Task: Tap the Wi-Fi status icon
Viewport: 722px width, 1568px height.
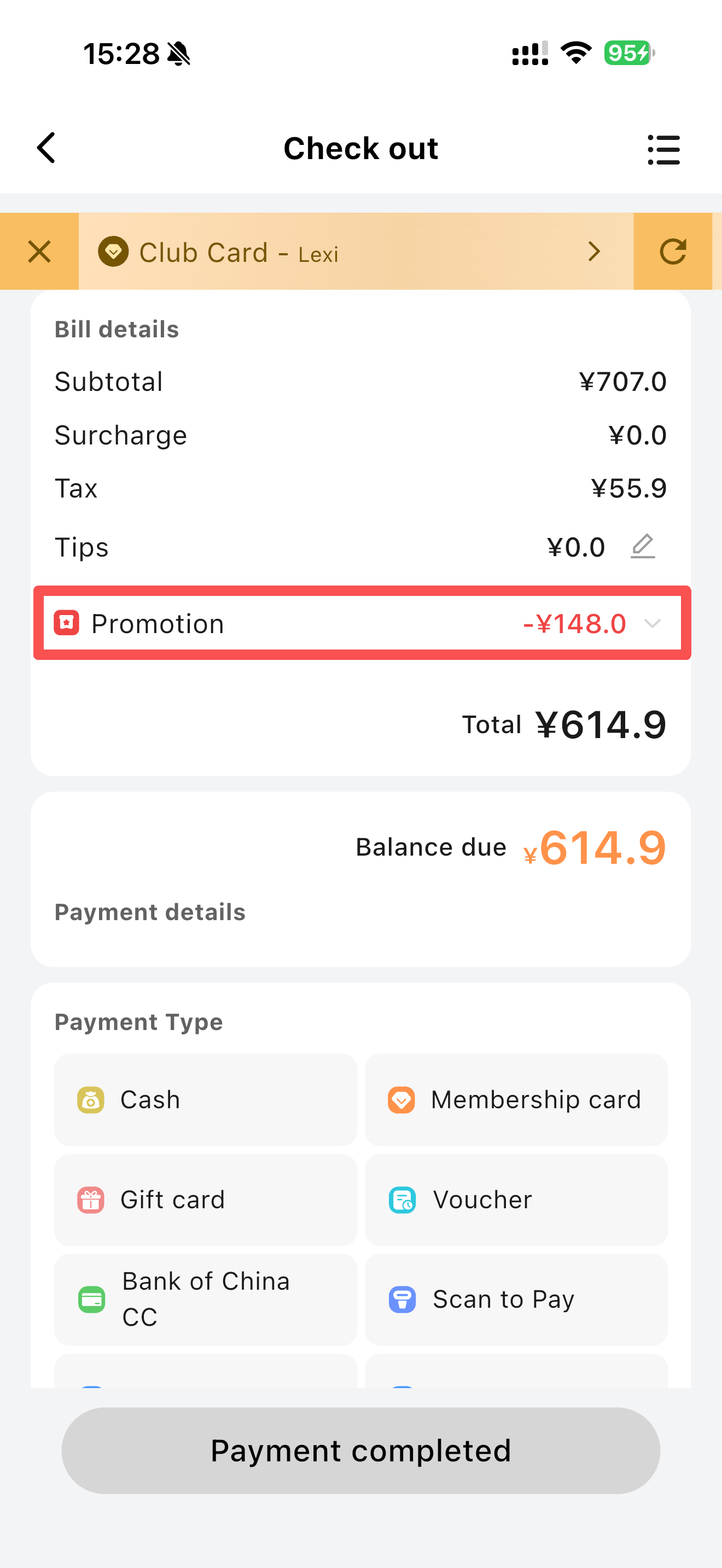Action: pyautogui.click(x=576, y=53)
